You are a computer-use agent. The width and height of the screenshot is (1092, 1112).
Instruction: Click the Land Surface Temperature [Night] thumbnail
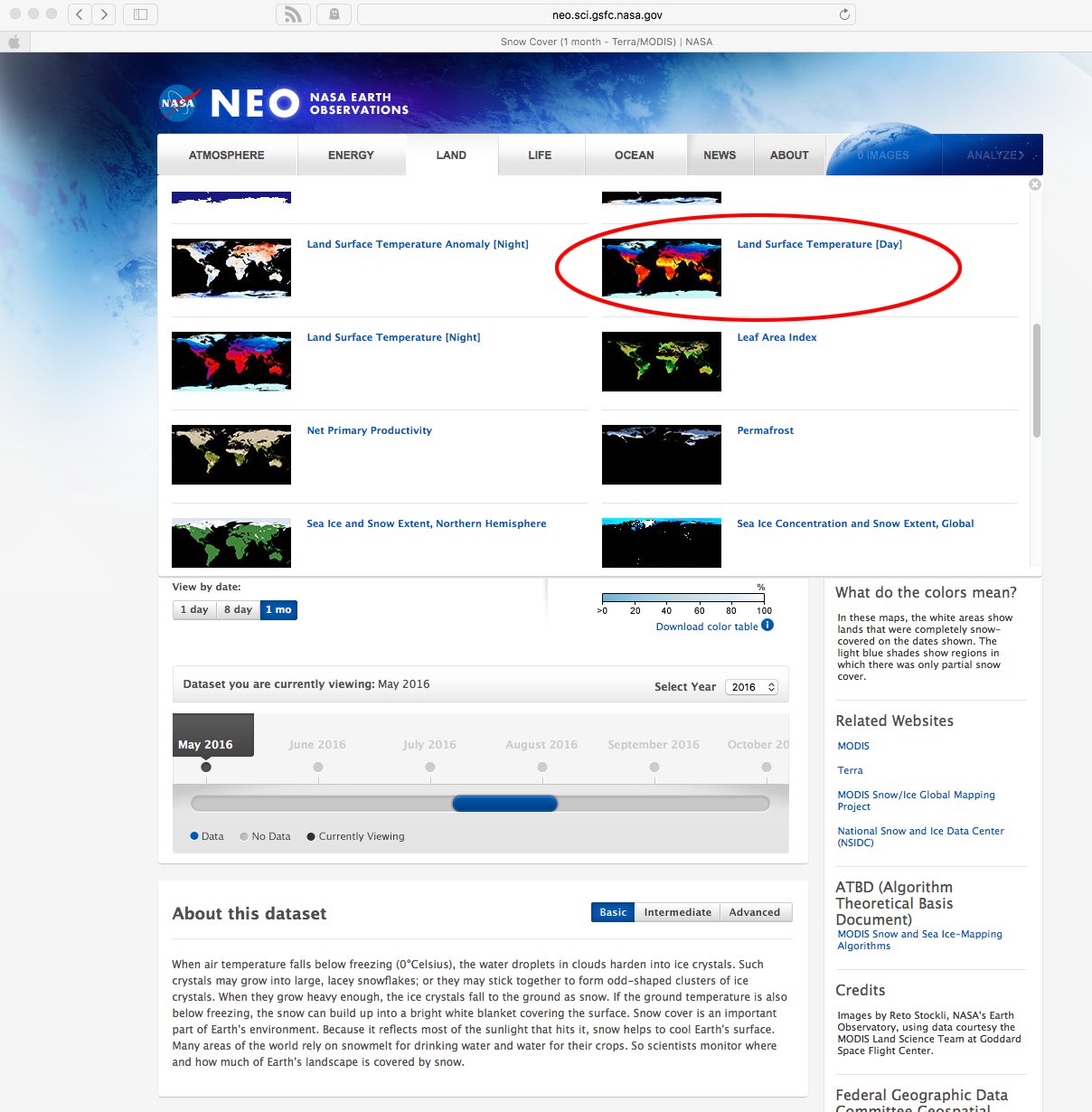click(x=231, y=361)
